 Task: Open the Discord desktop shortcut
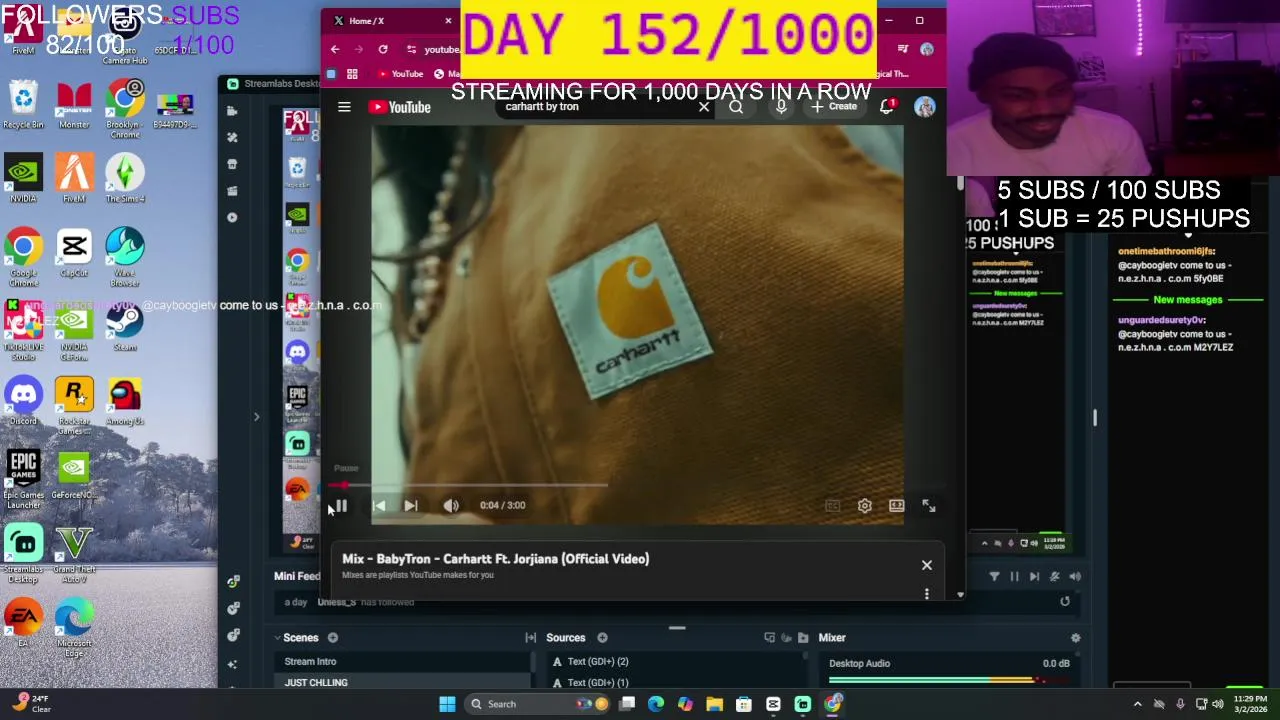click(23, 402)
